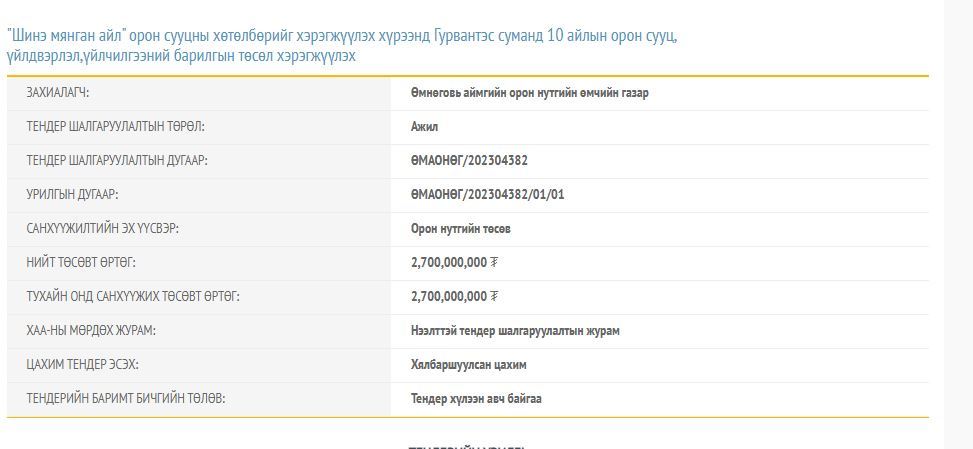Click the tugrik symbol beside НИЙТ ТӨСӨВТ ӨРТӨГ amount
973x449 pixels.
(495, 263)
